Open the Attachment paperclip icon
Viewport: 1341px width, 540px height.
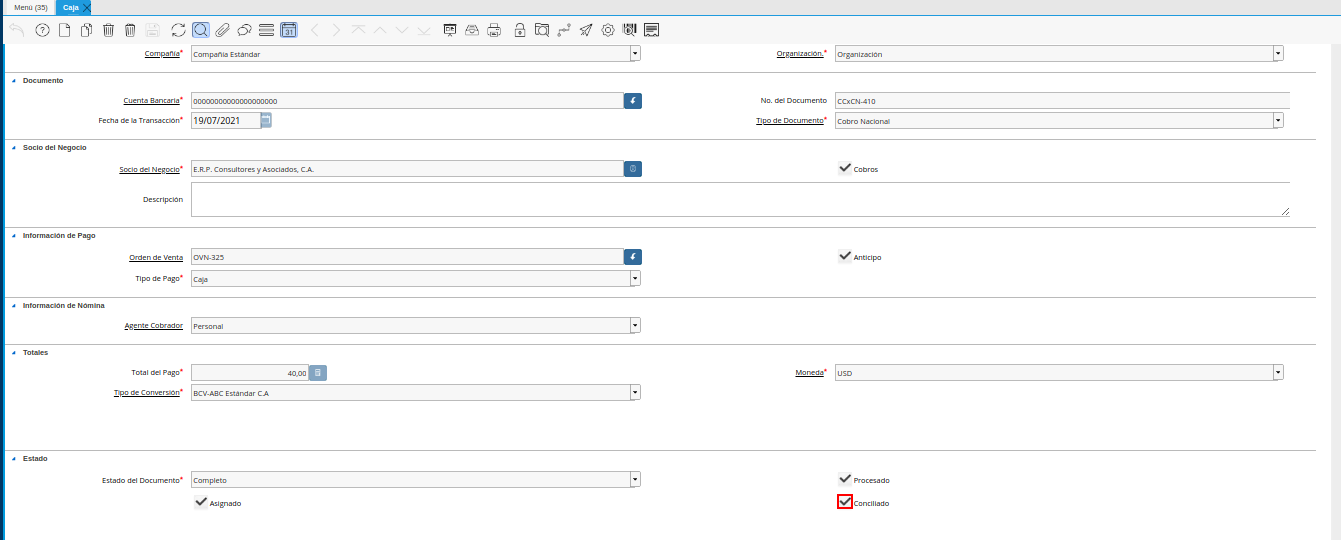coord(222,30)
